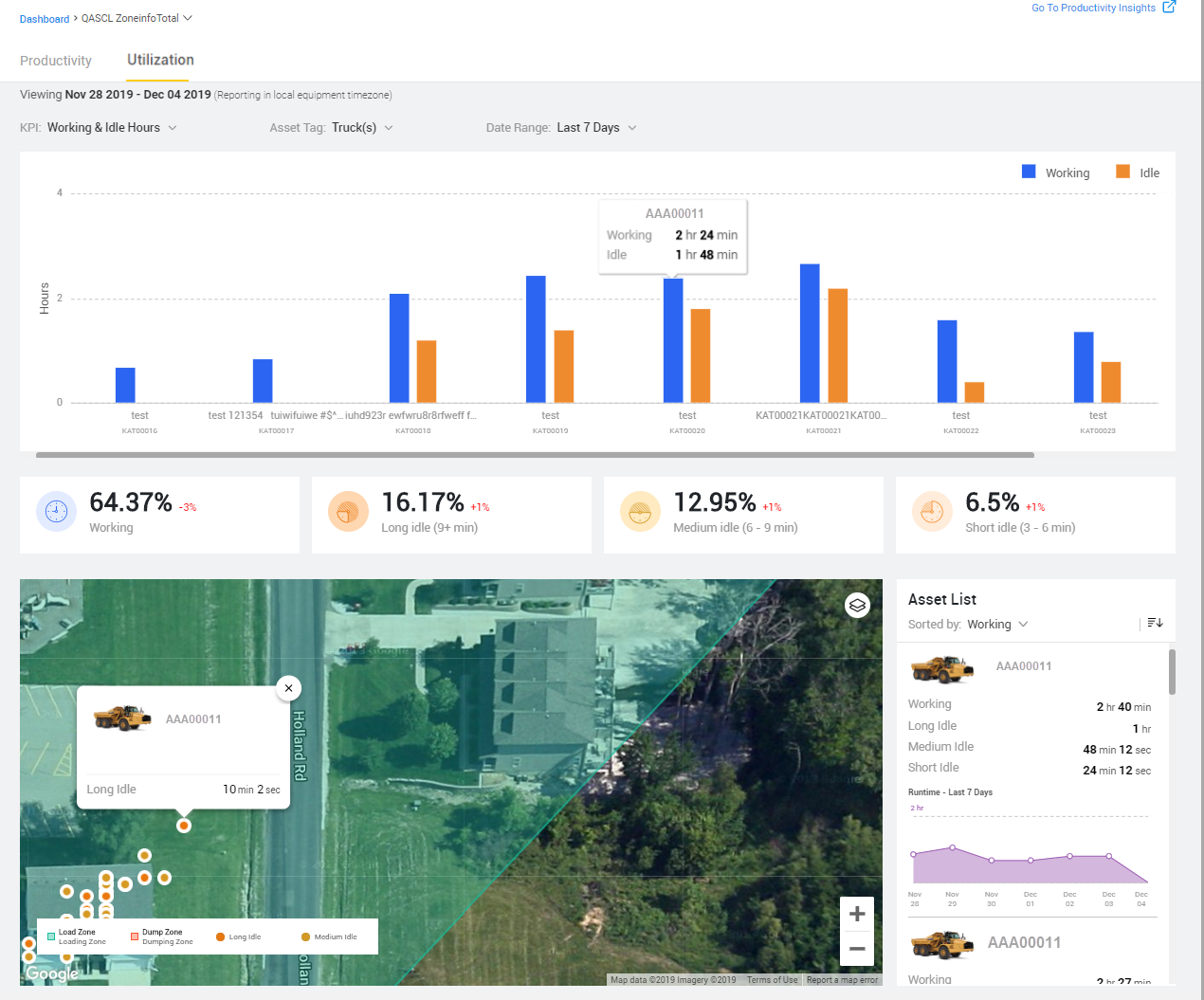
Task: Select the Utilization tab
Action: click(x=160, y=60)
